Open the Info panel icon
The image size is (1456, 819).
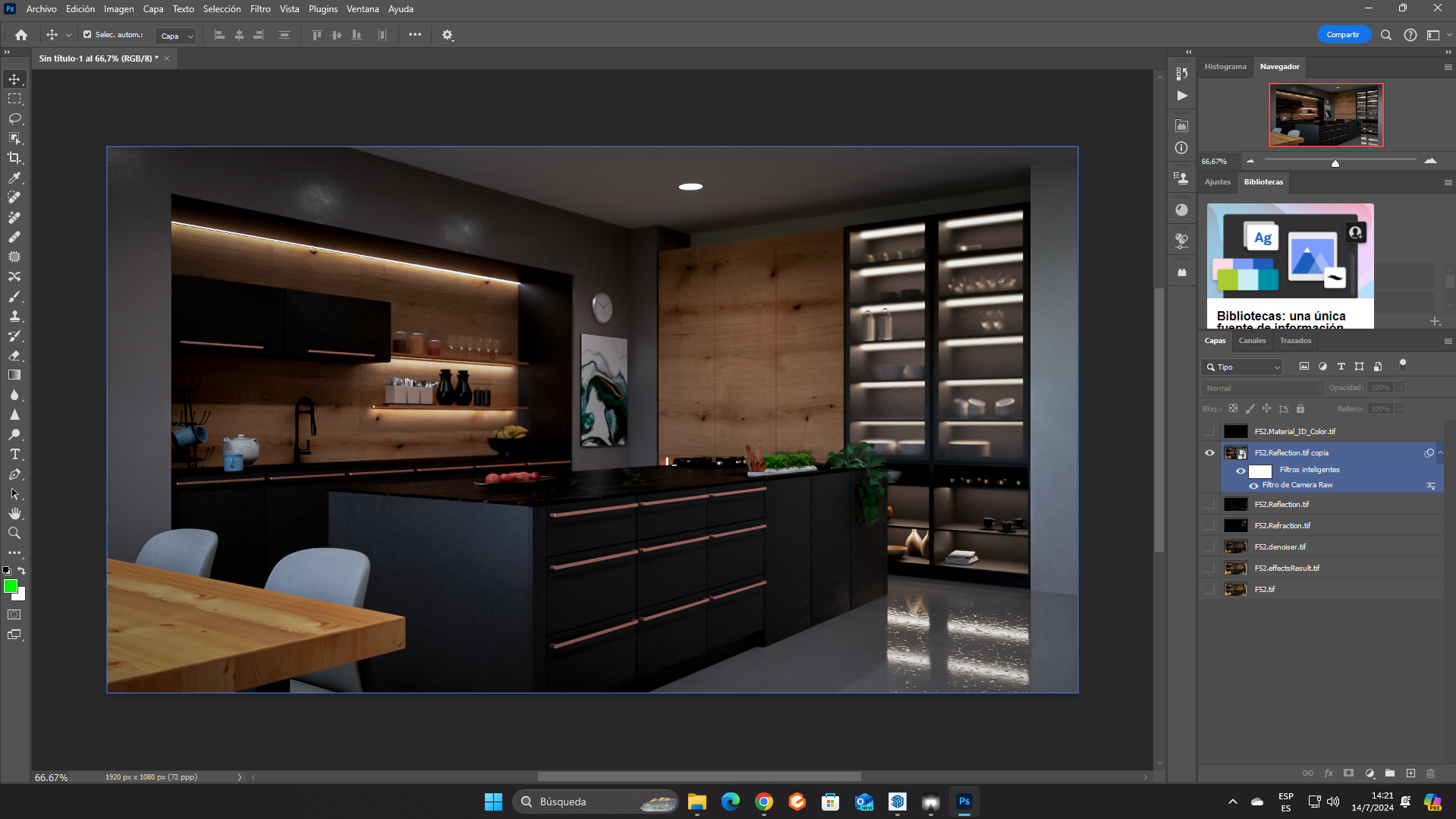click(1182, 148)
